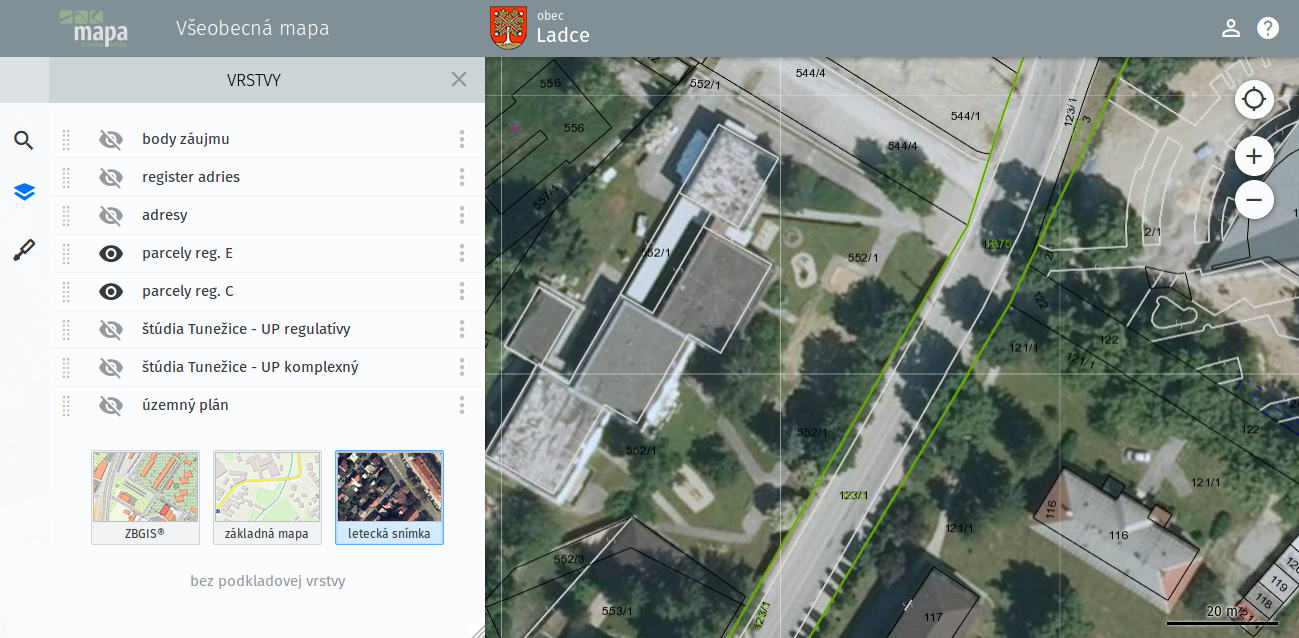Screen dimensions: 1299x638
Task: Hide the parcely reg. C layer
Action: pyautogui.click(x=111, y=291)
